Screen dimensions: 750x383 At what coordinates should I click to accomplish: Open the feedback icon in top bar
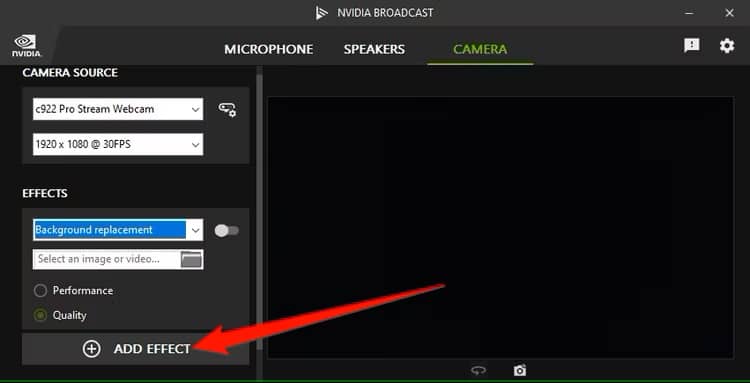[692, 45]
